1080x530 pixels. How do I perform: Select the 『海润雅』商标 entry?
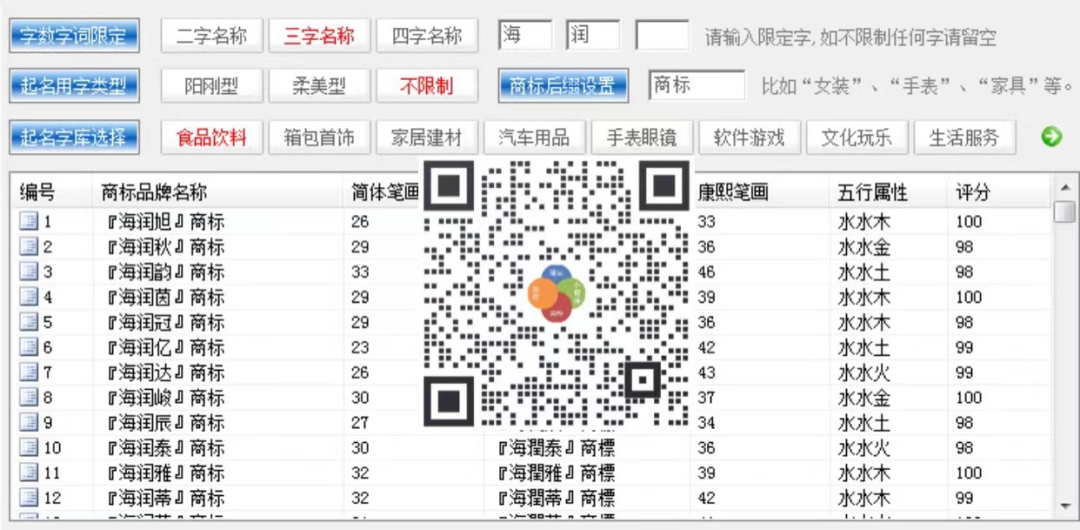[165, 473]
